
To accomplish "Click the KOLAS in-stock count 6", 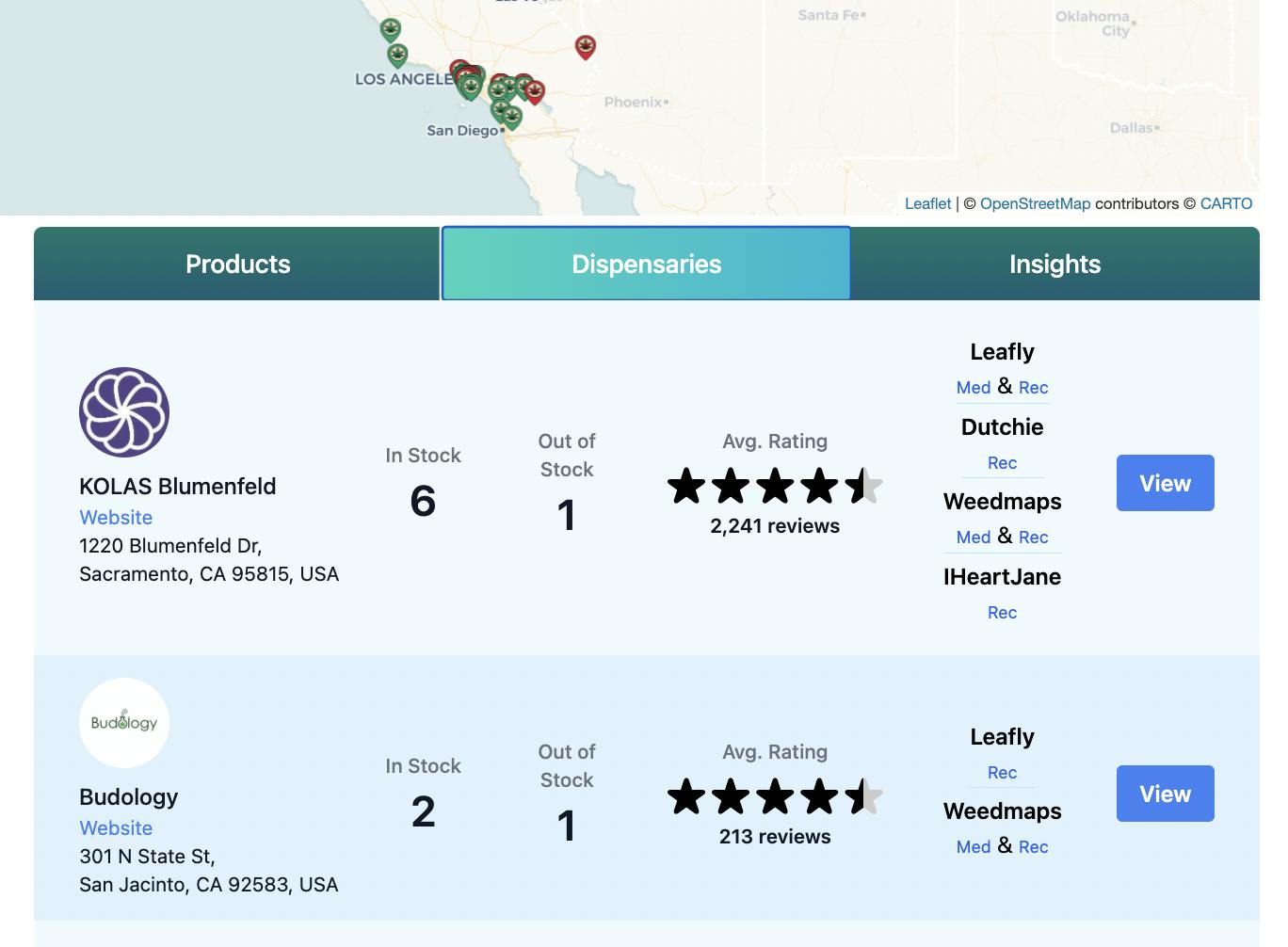I will 423,501.
